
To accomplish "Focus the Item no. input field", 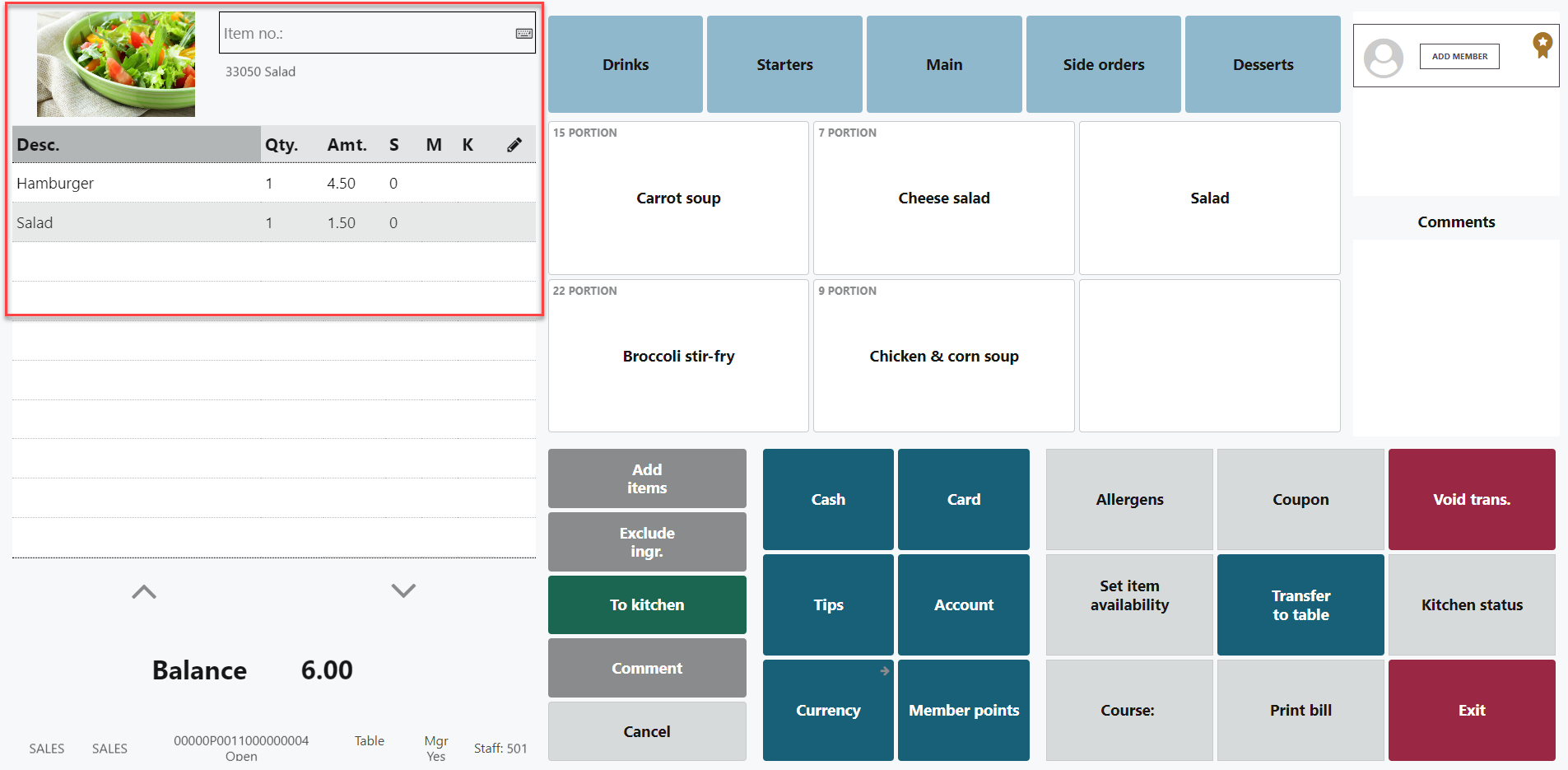I will coord(377,33).
